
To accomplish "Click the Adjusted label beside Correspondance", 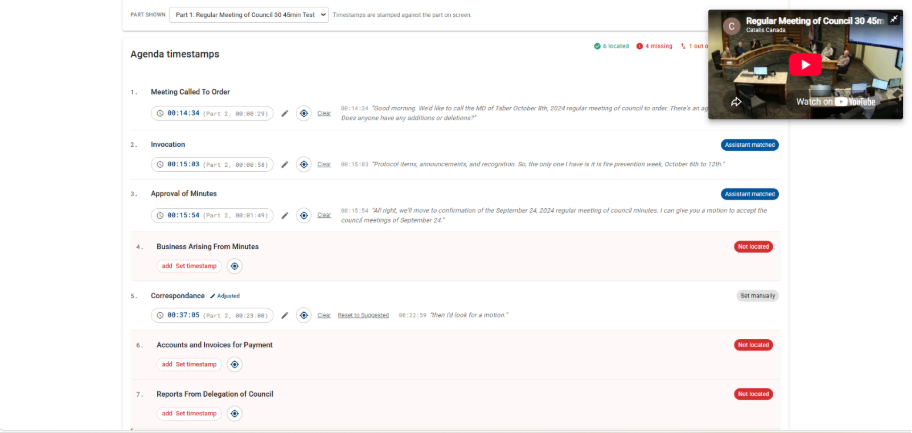I will pos(225,296).
